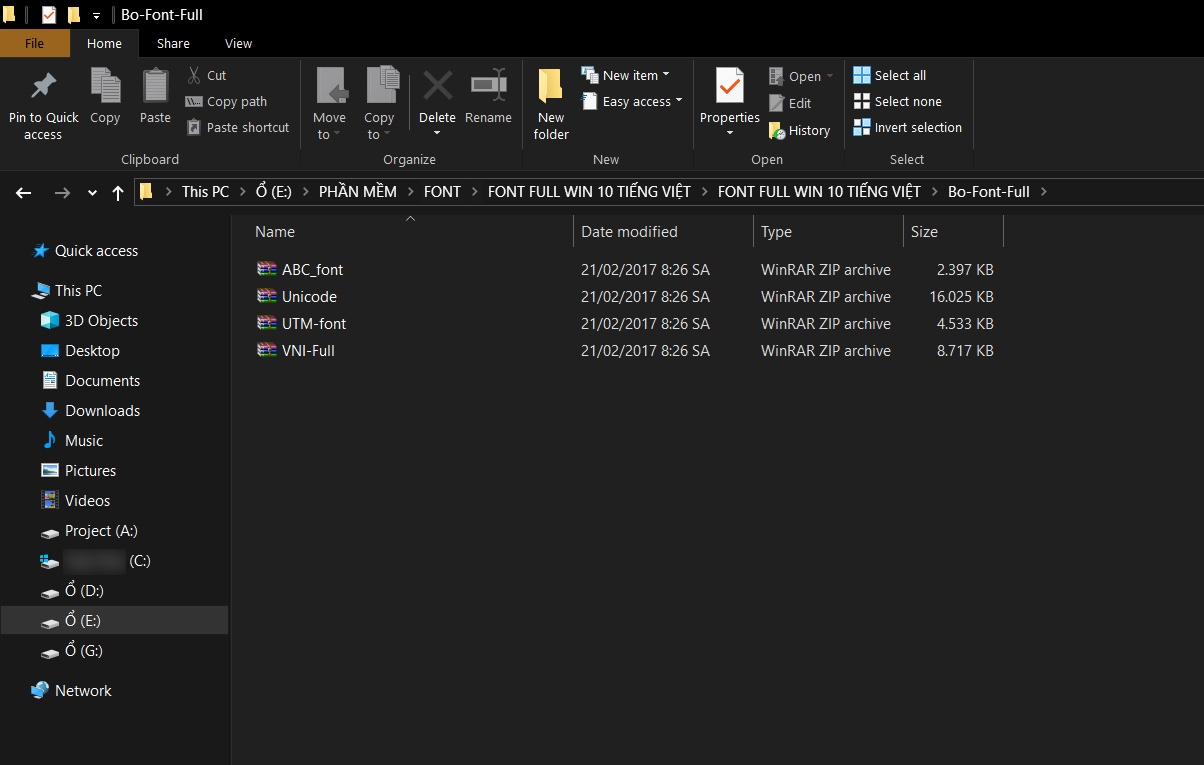Open the File tab
1204x765 pixels.
tap(34, 43)
